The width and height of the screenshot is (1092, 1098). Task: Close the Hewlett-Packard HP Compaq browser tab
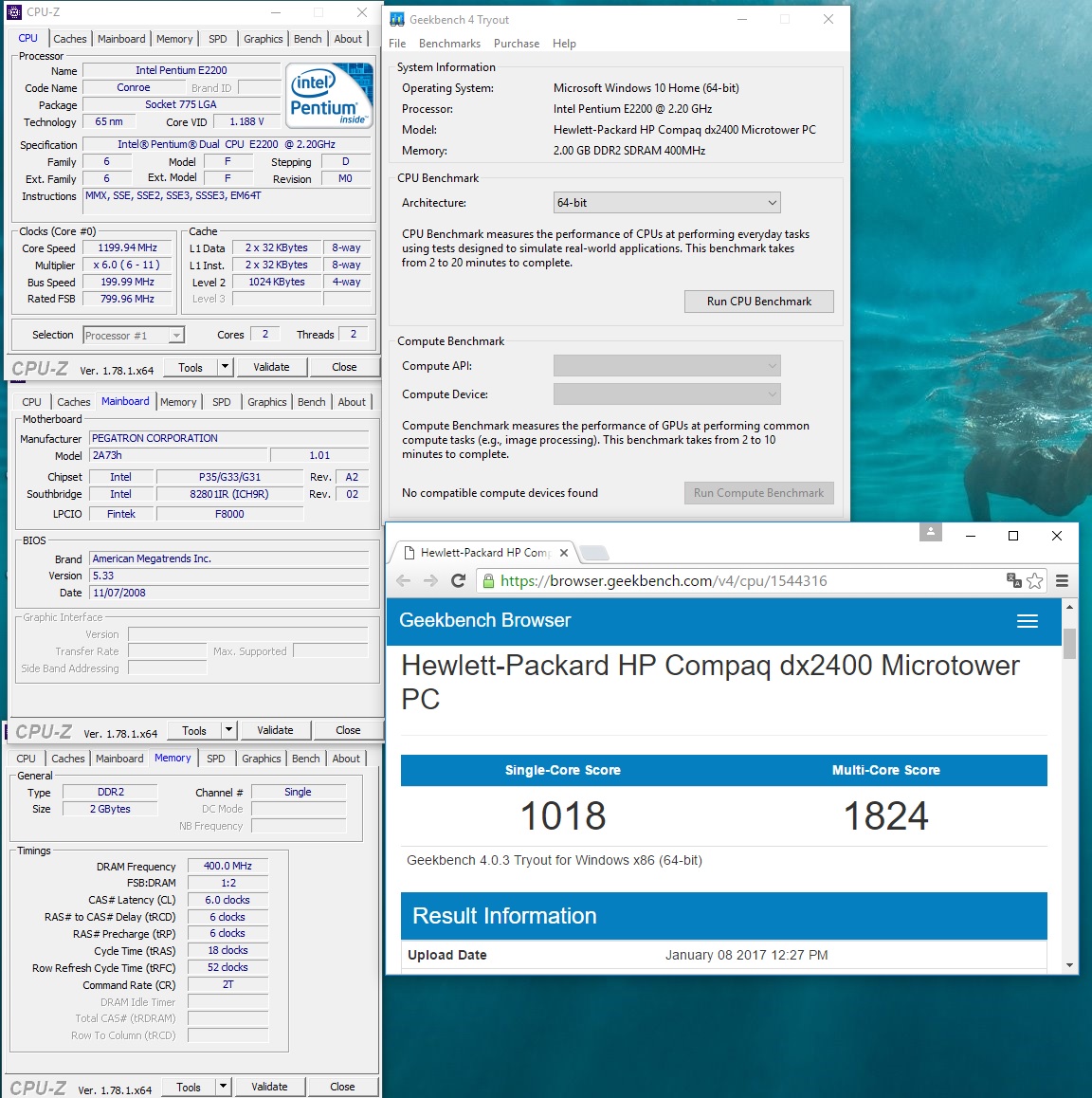[563, 553]
